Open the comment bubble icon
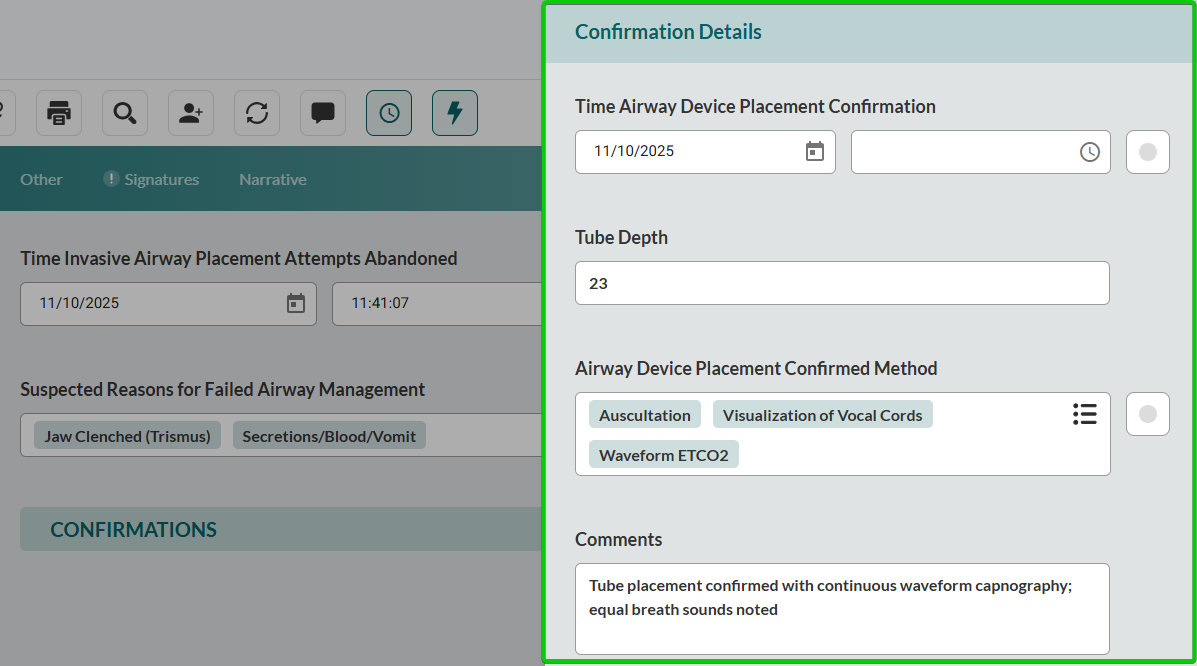1197x666 pixels. tap(323, 113)
